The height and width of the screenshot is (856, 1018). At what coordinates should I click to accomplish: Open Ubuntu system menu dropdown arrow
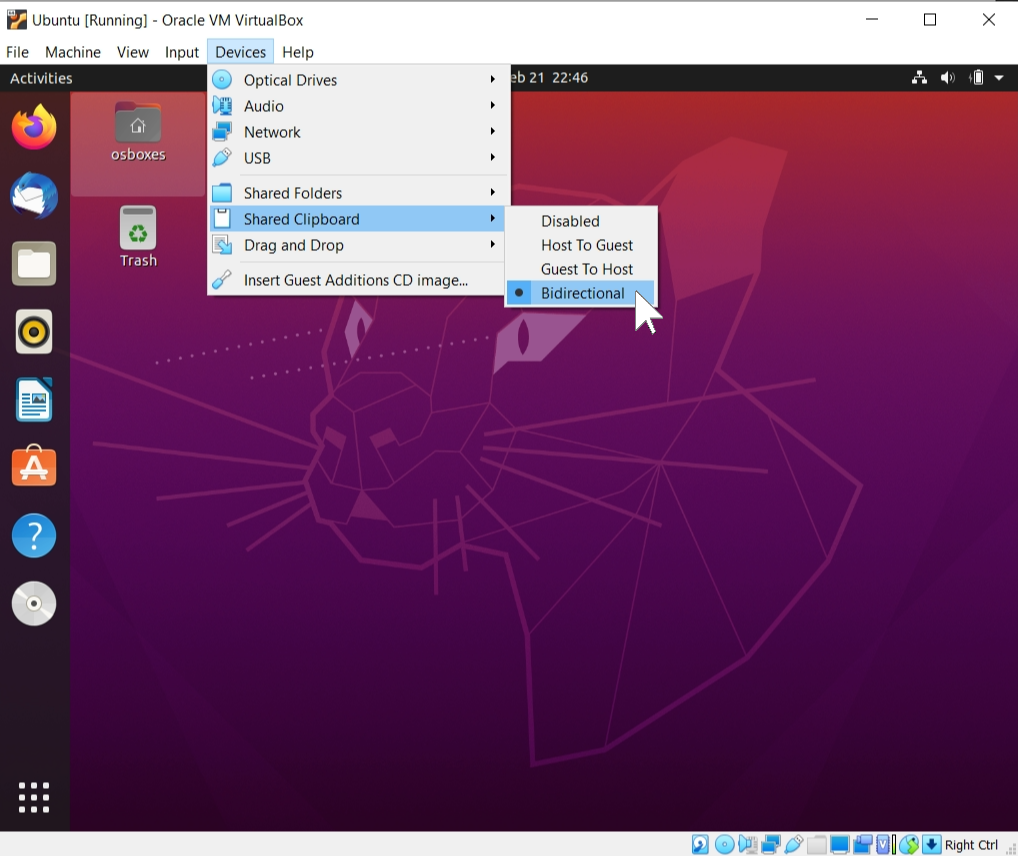[x=999, y=78]
